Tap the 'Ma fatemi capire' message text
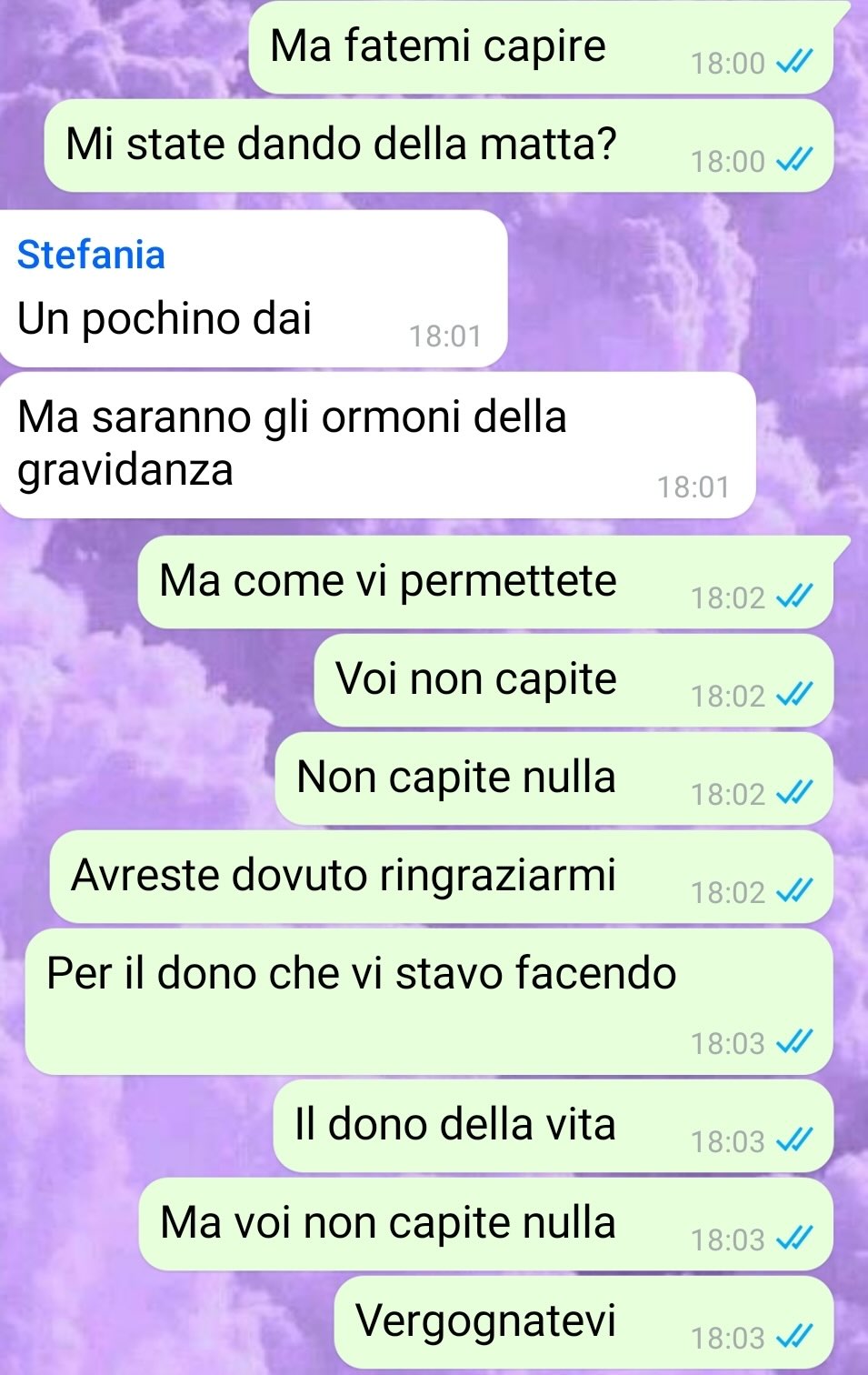The image size is (868, 1375). (x=438, y=45)
